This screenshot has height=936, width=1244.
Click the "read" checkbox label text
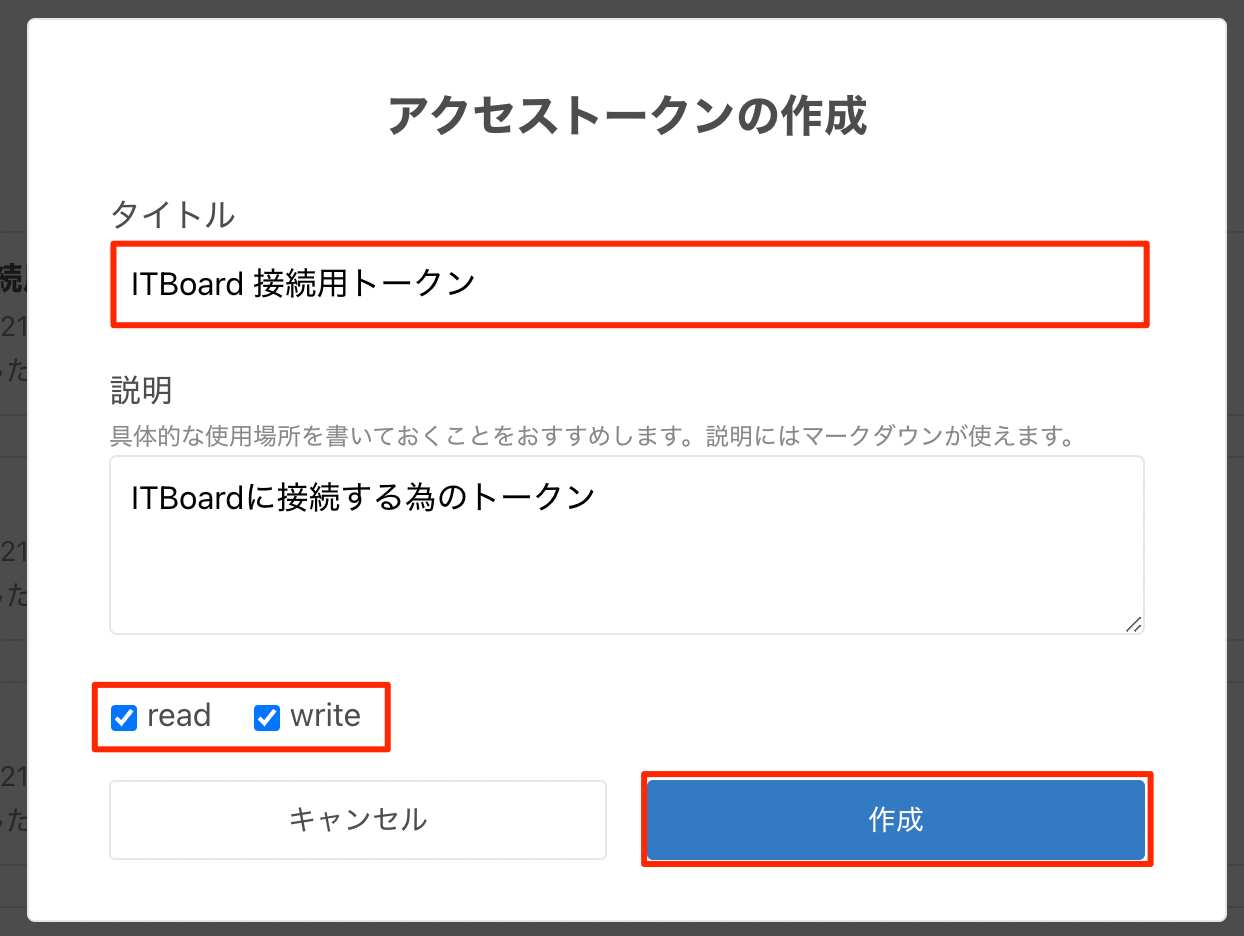click(179, 716)
